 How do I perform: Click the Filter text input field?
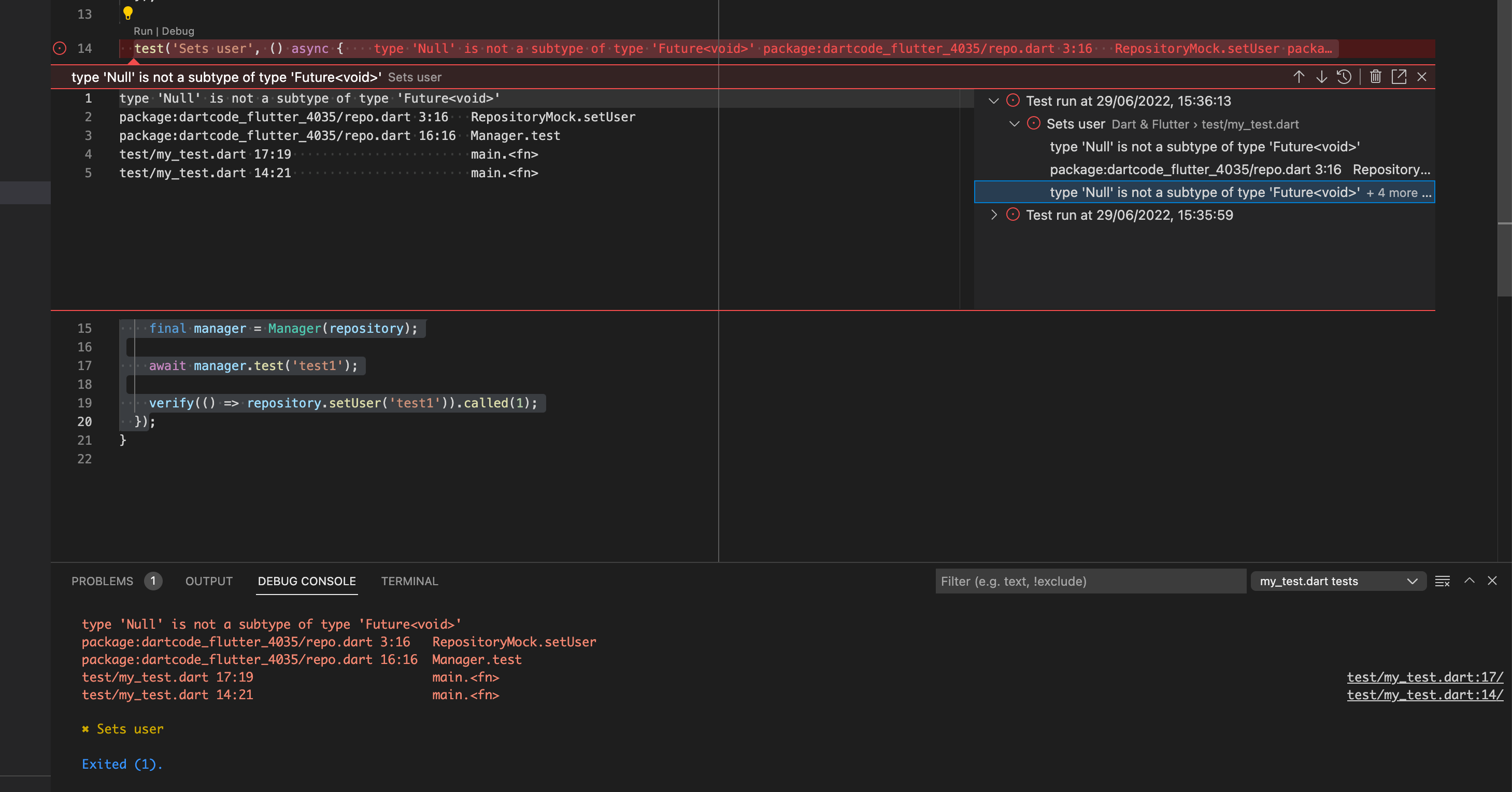click(1092, 581)
